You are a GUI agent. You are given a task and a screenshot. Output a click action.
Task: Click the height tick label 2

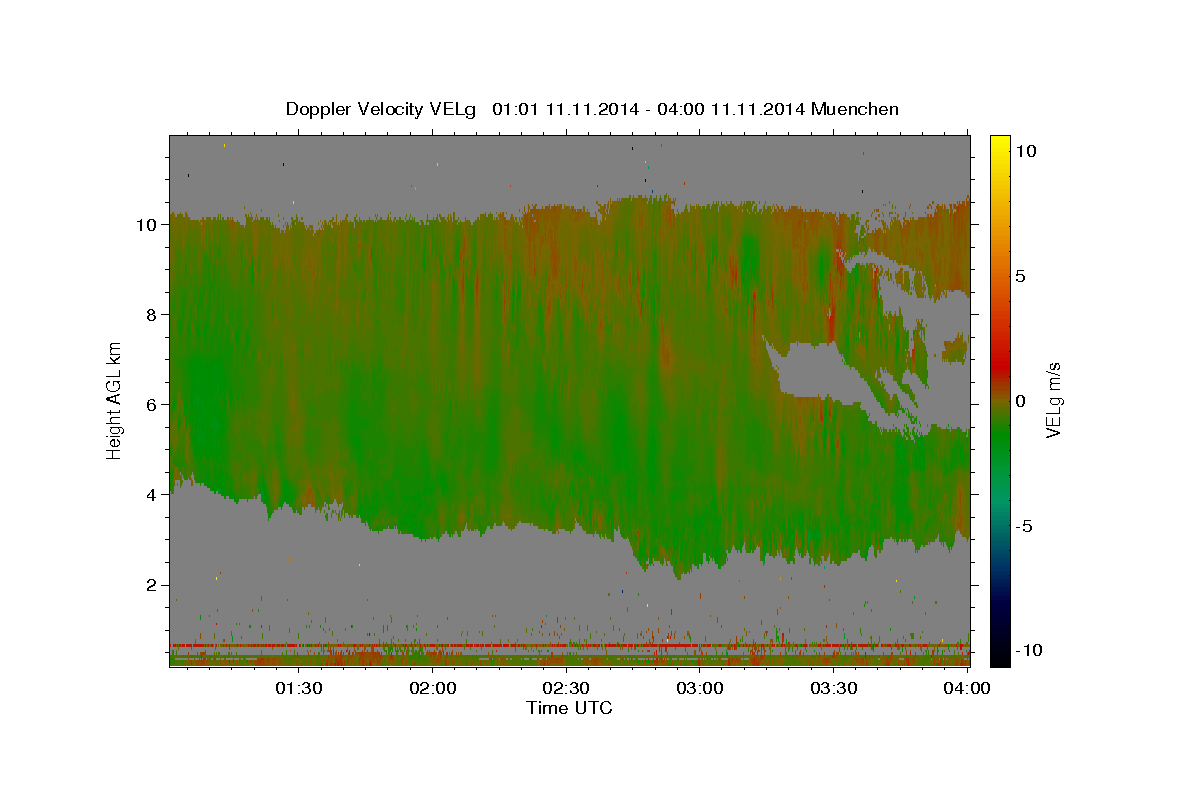(x=151, y=584)
